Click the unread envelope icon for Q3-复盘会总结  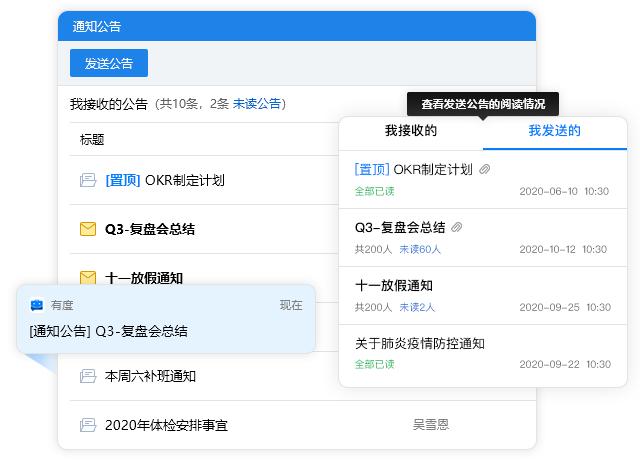[x=87, y=229]
